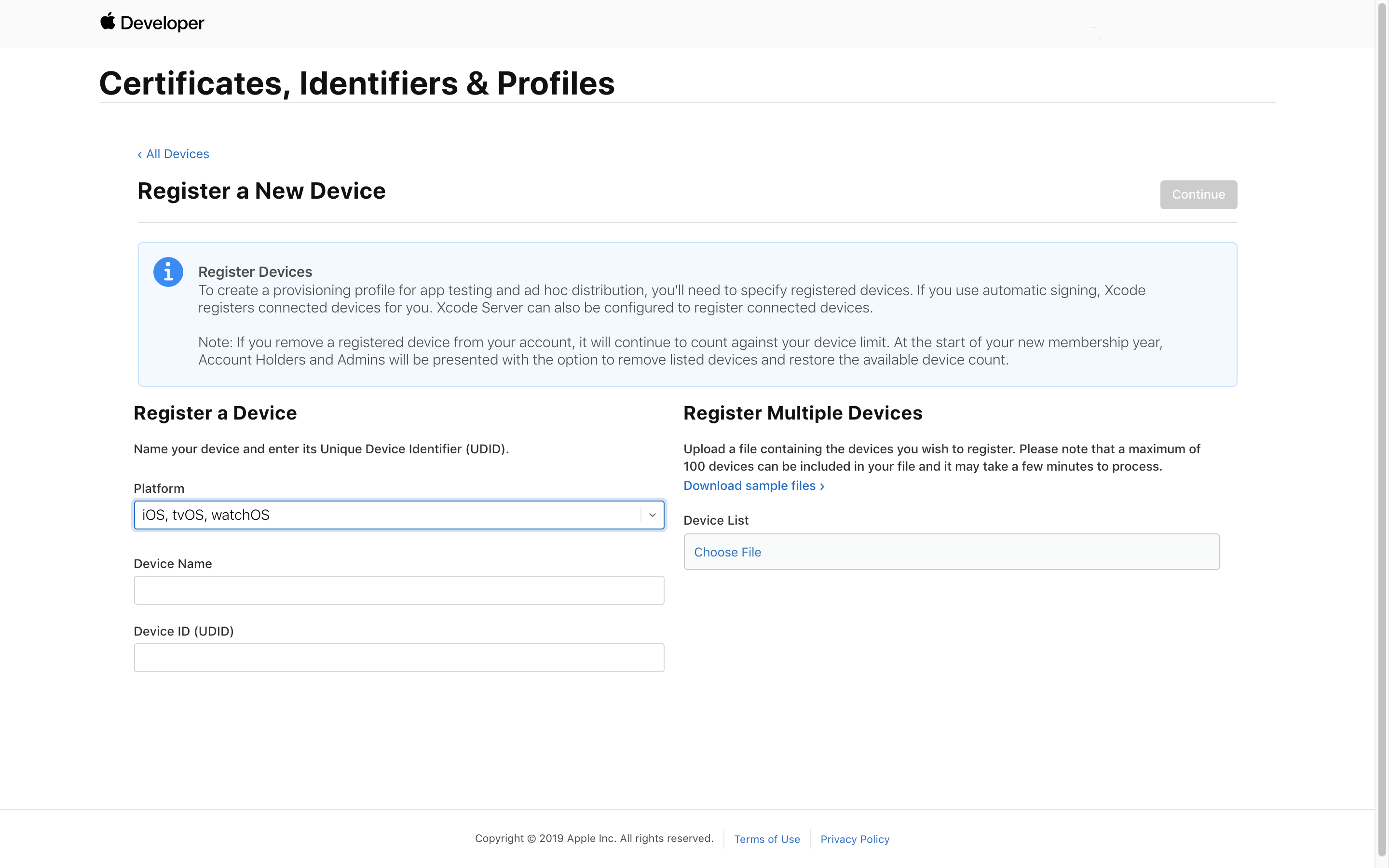Image resolution: width=1389 pixels, height=868 pixels.
Task: Click the Device Name label
Action: point(173,564)
